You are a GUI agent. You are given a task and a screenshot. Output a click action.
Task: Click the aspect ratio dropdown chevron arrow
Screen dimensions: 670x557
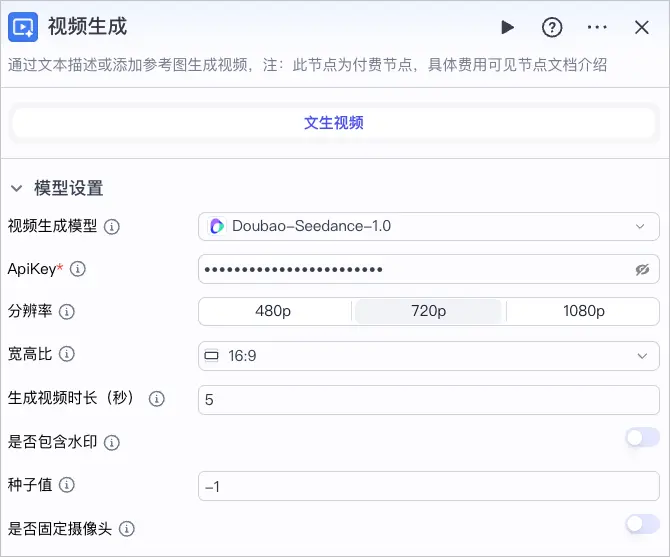(x=642, y=356)
